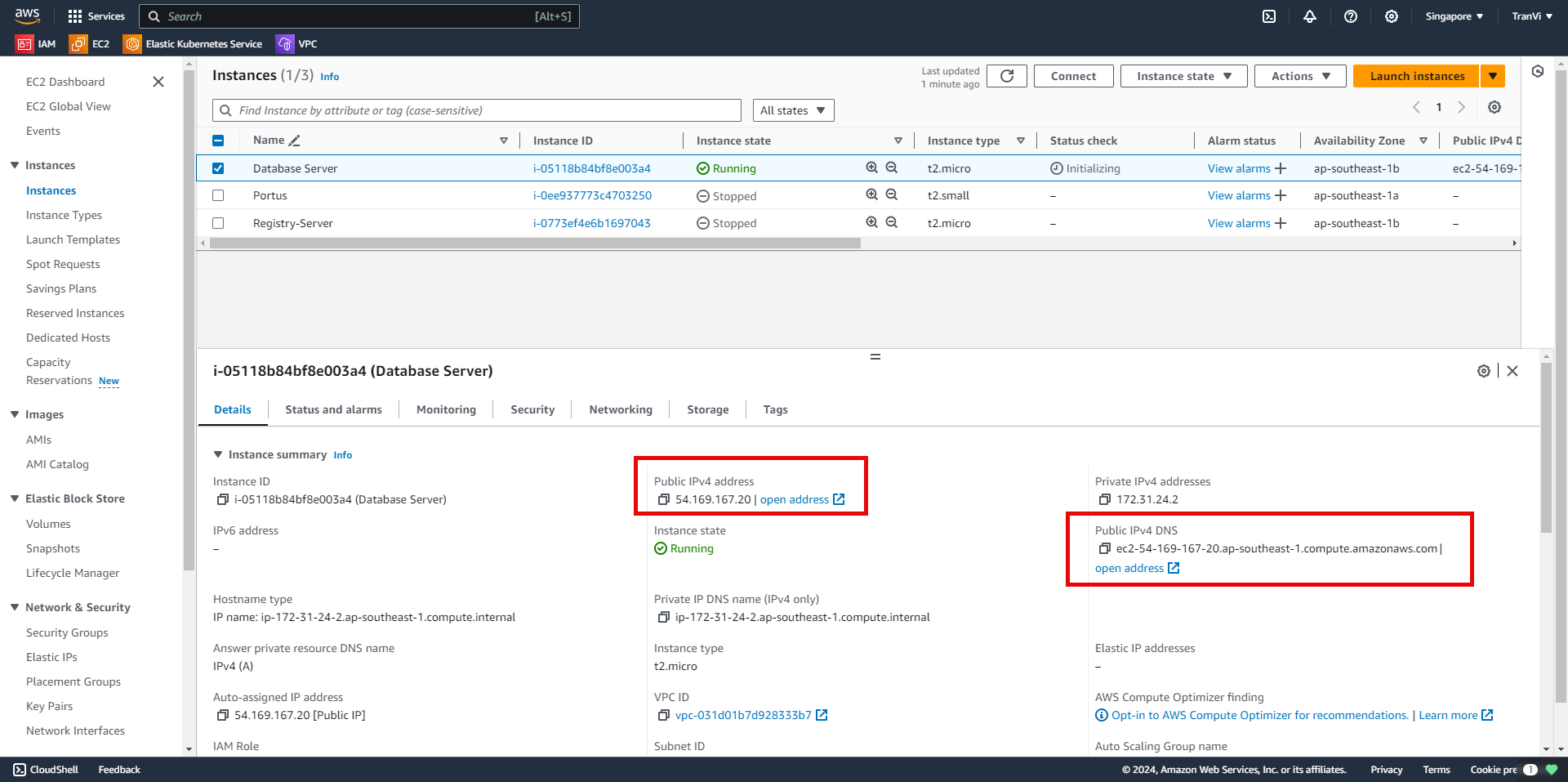The height and width of the screenshot is (782, 1568).
Task: Edit the Name column pencil icon
Action: pyautogui.click(x=295, y=141)
